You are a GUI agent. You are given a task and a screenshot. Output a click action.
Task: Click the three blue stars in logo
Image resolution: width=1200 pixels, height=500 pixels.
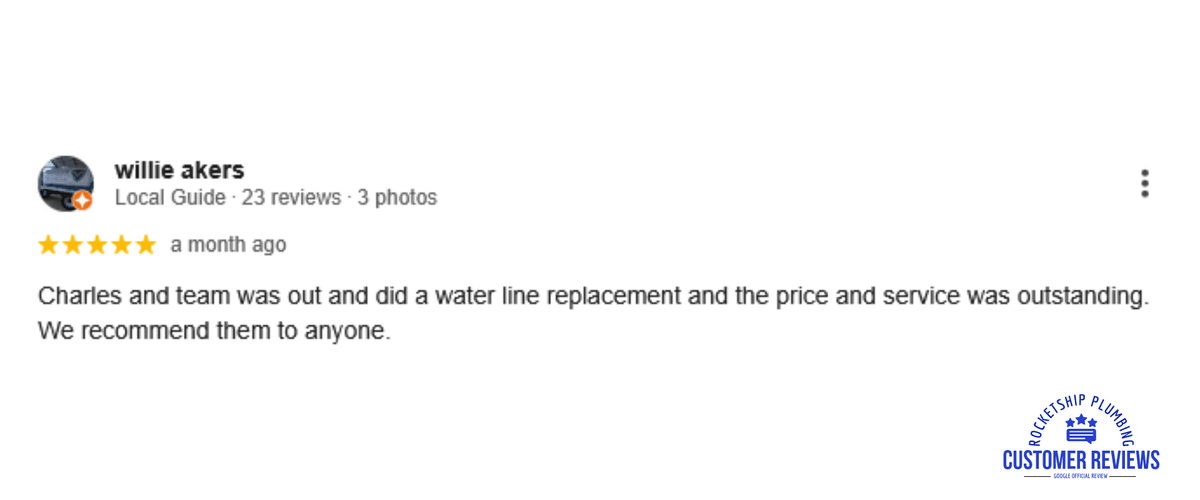[1081, 422]
